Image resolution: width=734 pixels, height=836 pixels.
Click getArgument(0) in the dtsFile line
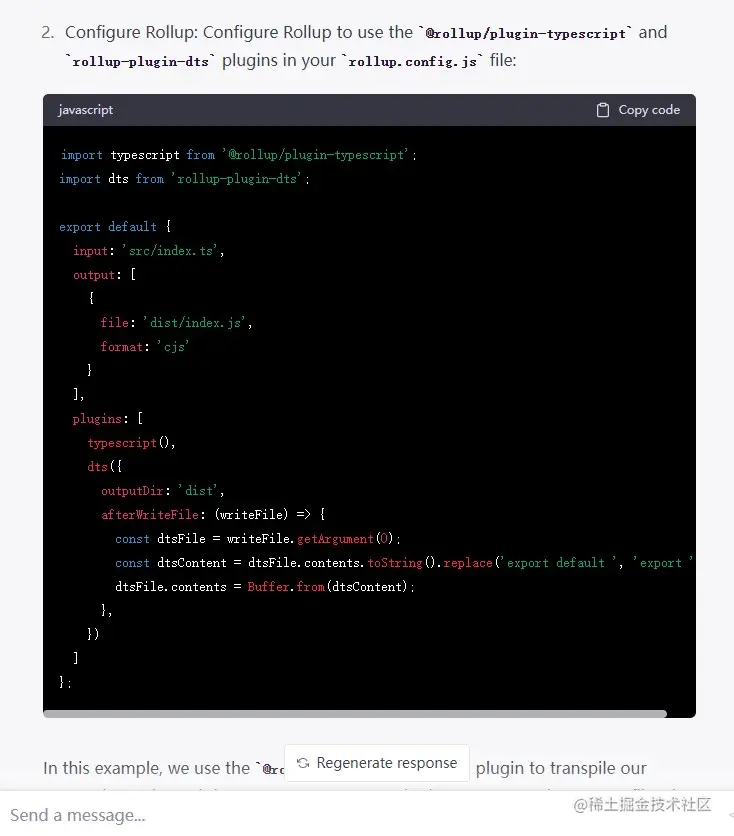[345, 538]
